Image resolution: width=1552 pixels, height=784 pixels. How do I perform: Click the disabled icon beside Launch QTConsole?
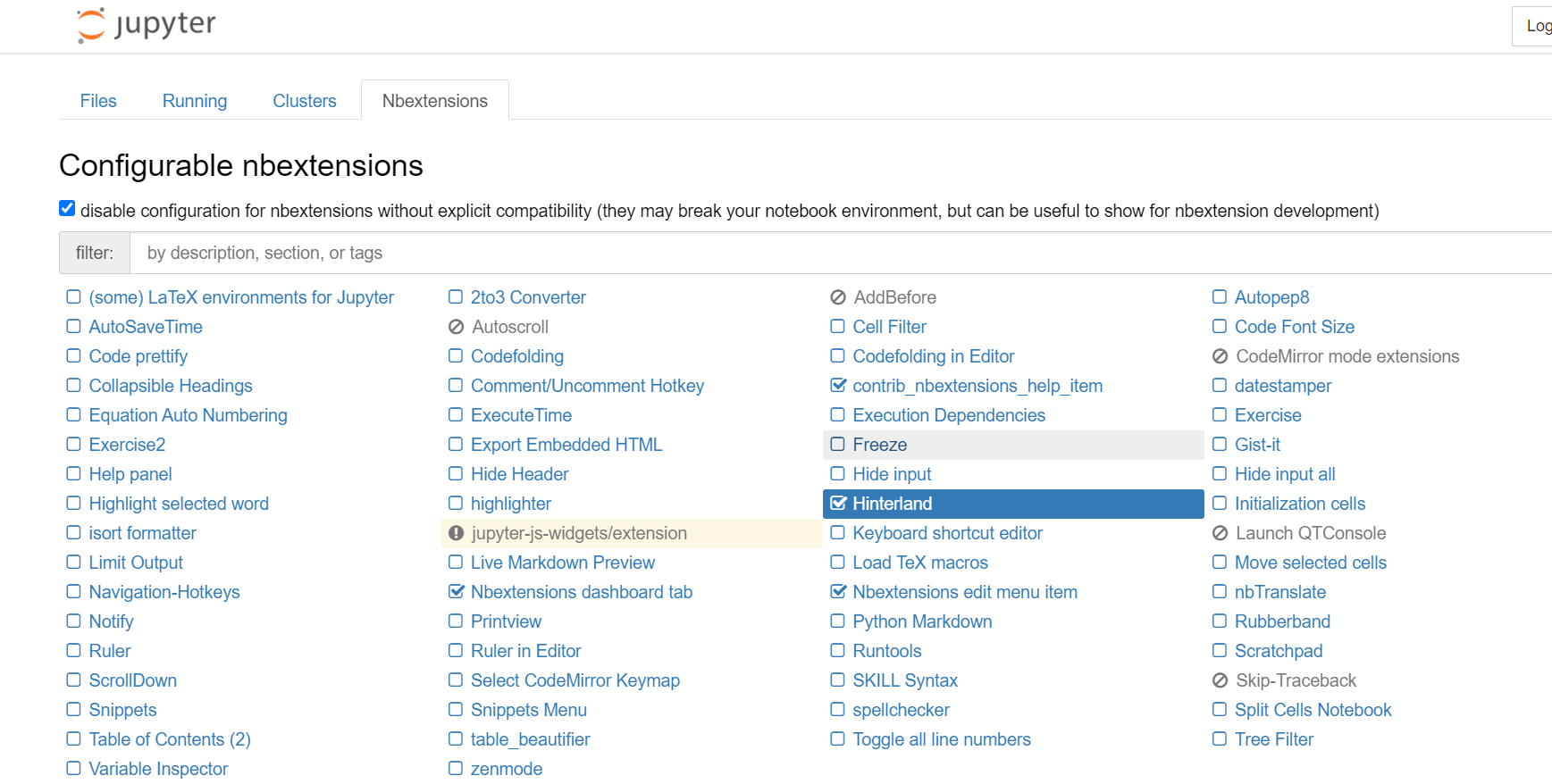1221,533
